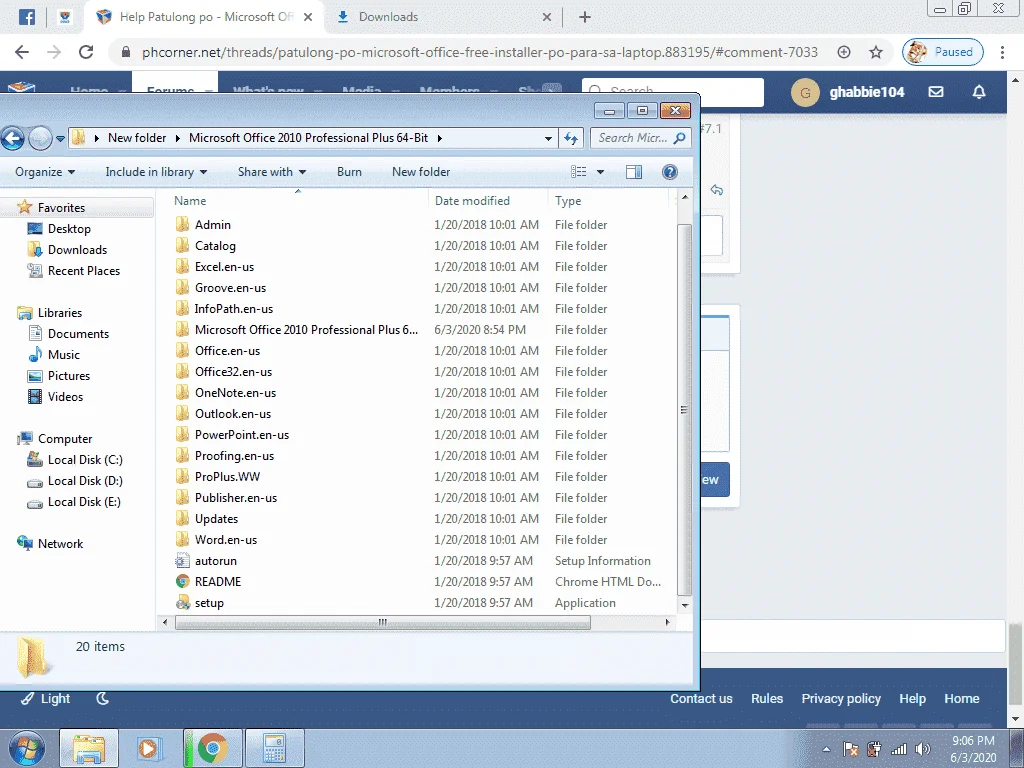The width and height of the screenshot is (1024, 768).
Task: Open the phcorner inbox envelope icon
Action: [936, 92]
